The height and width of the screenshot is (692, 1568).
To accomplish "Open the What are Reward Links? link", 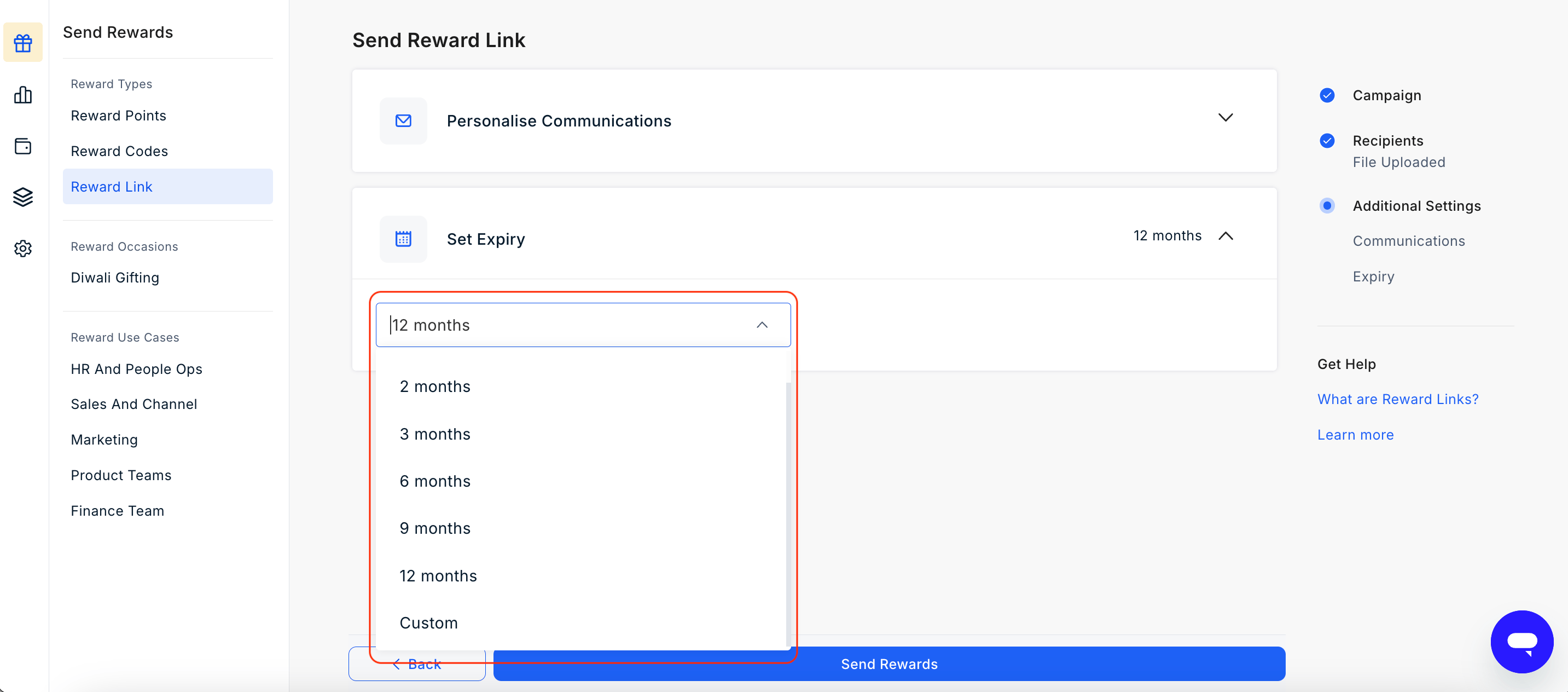I will tap(1397, 399).
